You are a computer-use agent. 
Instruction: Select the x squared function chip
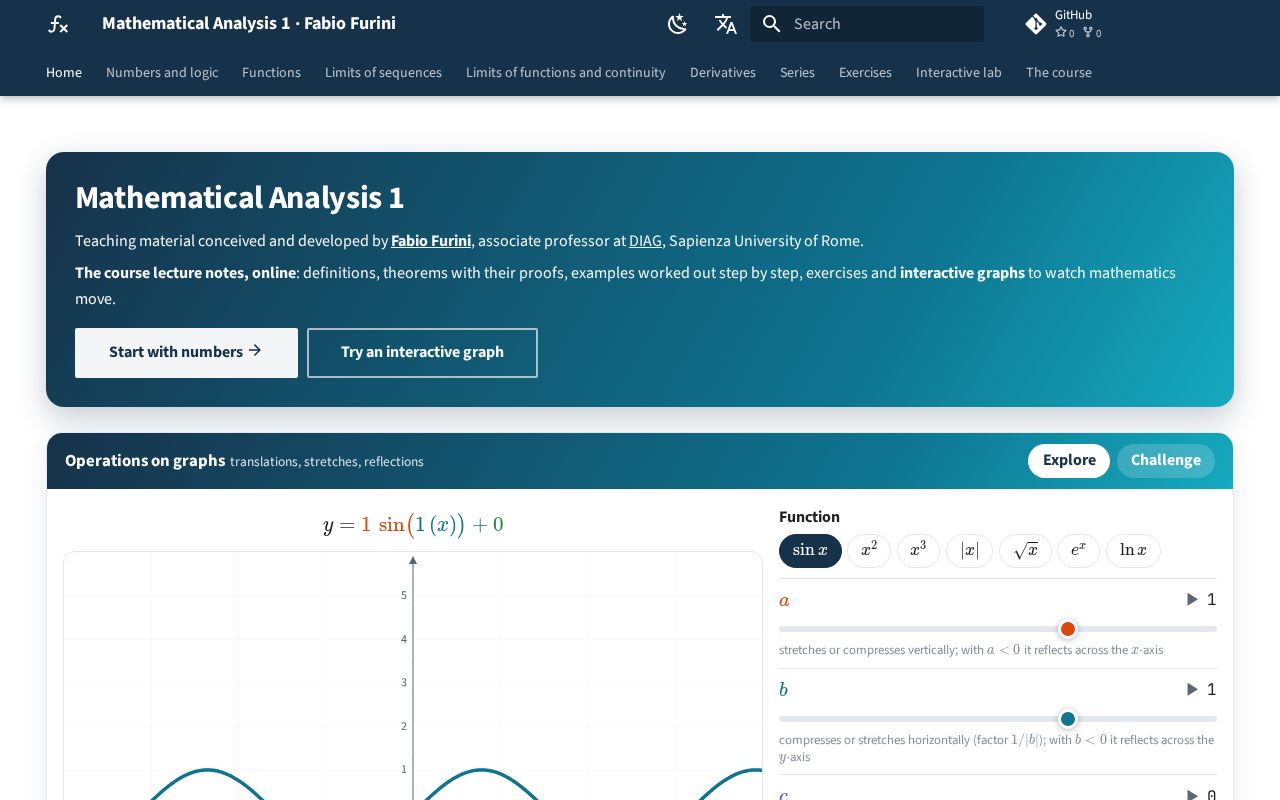tap(869, 551)
